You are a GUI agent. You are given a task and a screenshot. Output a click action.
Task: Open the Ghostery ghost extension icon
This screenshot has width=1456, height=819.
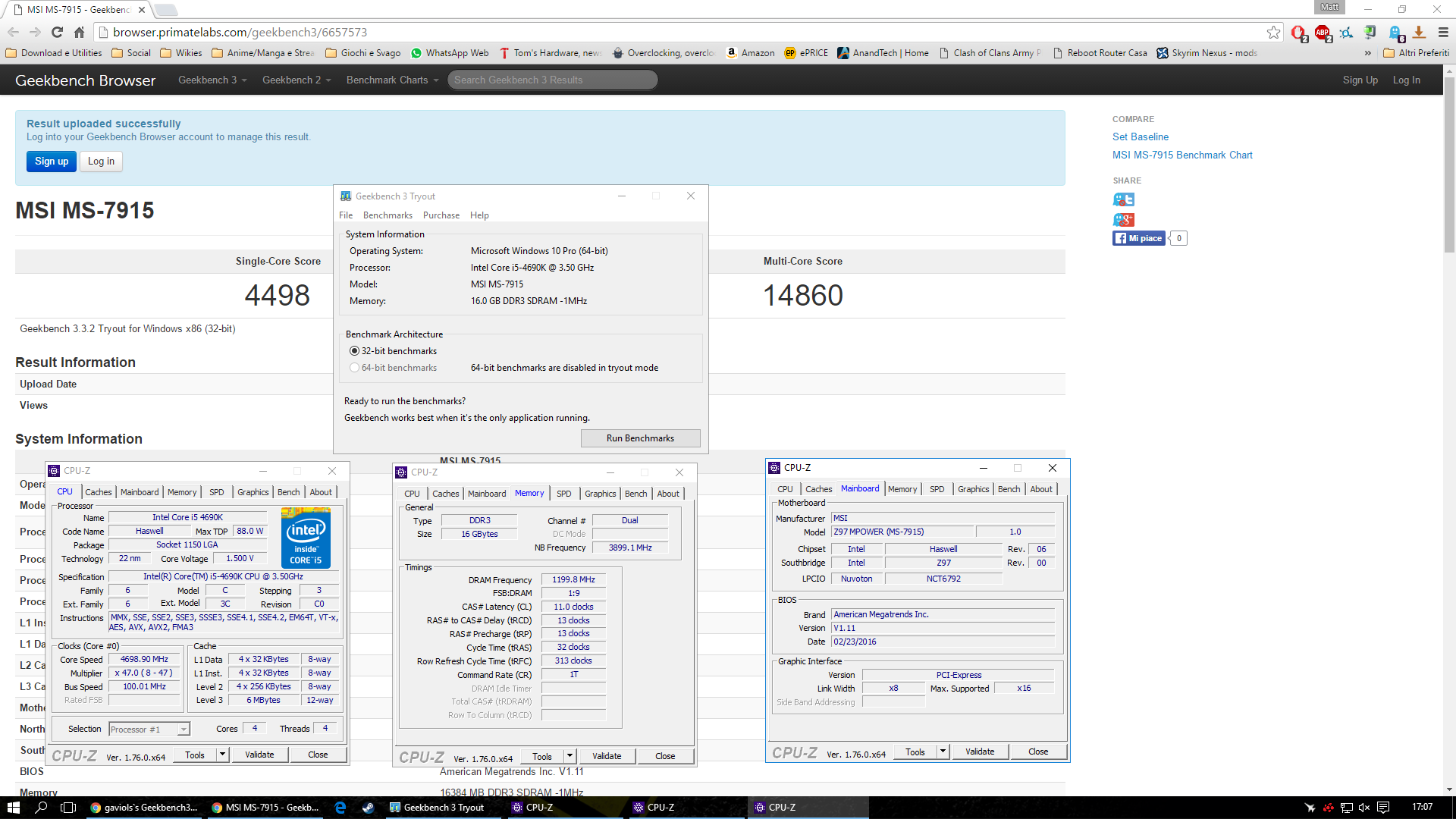click(x=1395, y=33)
